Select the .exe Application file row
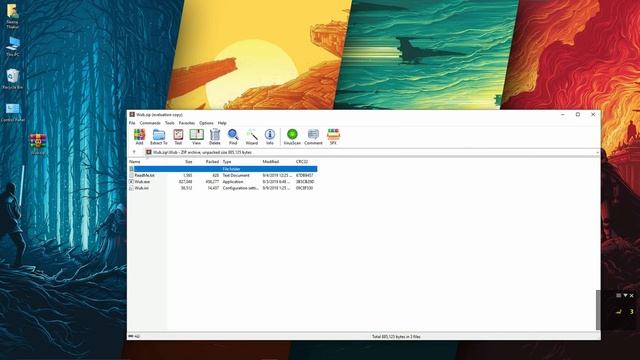The width and height of the screenshot is (640, 360). click(x=222, y=182)
